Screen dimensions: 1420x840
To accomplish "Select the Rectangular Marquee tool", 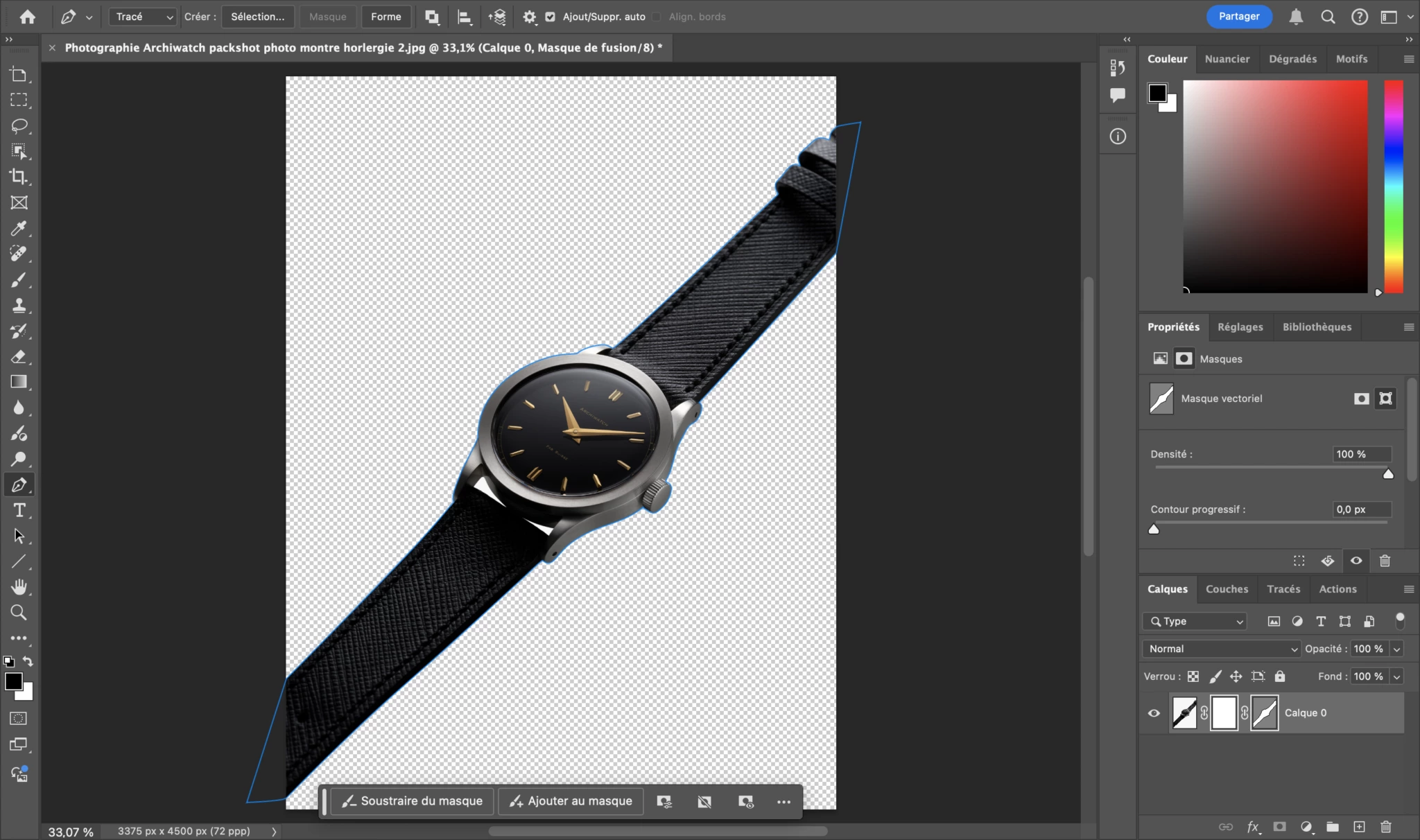I will point(19,100).
